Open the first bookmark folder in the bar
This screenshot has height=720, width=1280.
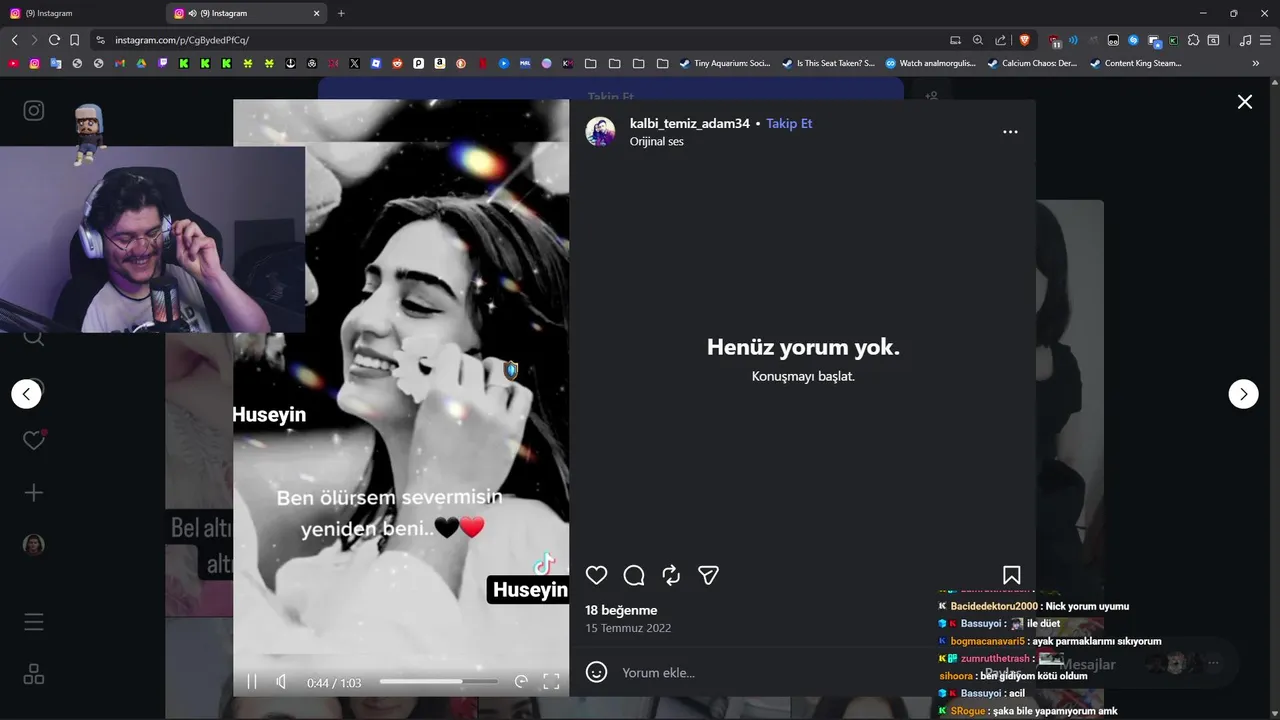(x=591, y=63)
